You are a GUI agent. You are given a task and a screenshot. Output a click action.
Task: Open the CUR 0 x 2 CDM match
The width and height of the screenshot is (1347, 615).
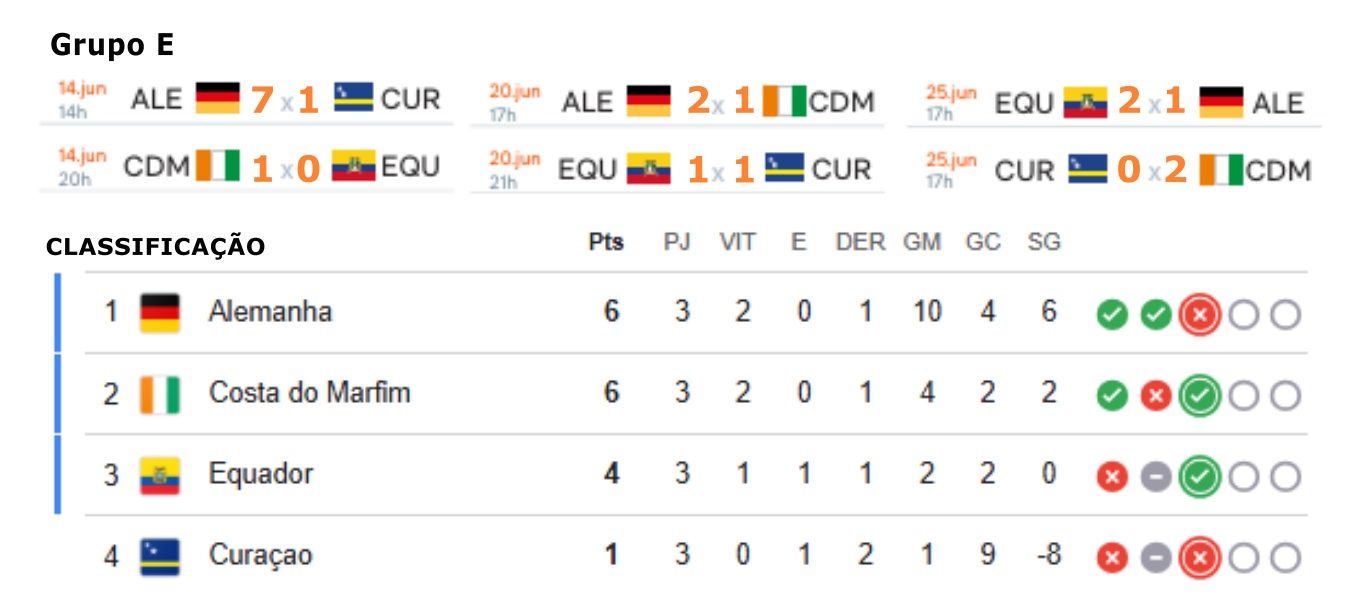point(1114,169)
